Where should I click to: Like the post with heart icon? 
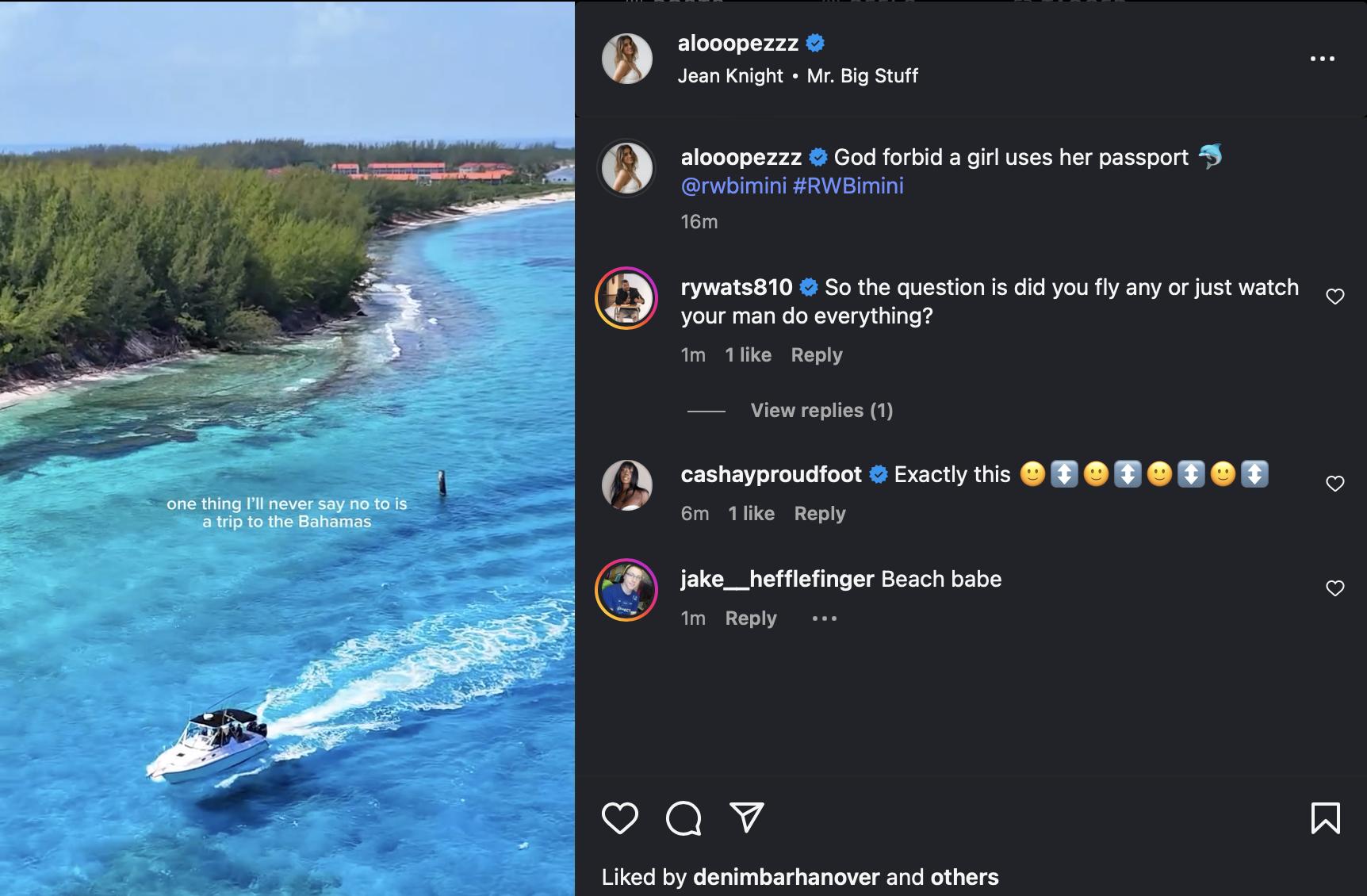pos(619,818)
